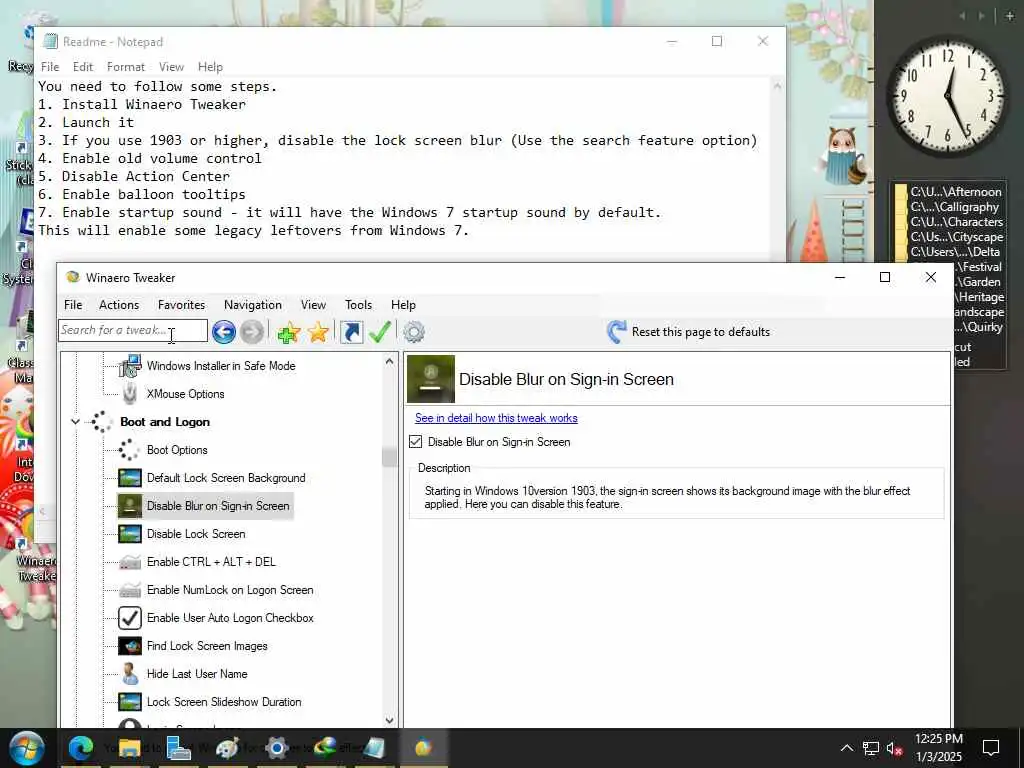The image size is (1024, 768).
Task: Select Disable Blur on Sign-in Screen tree item
Action: [x=218, y=506]
